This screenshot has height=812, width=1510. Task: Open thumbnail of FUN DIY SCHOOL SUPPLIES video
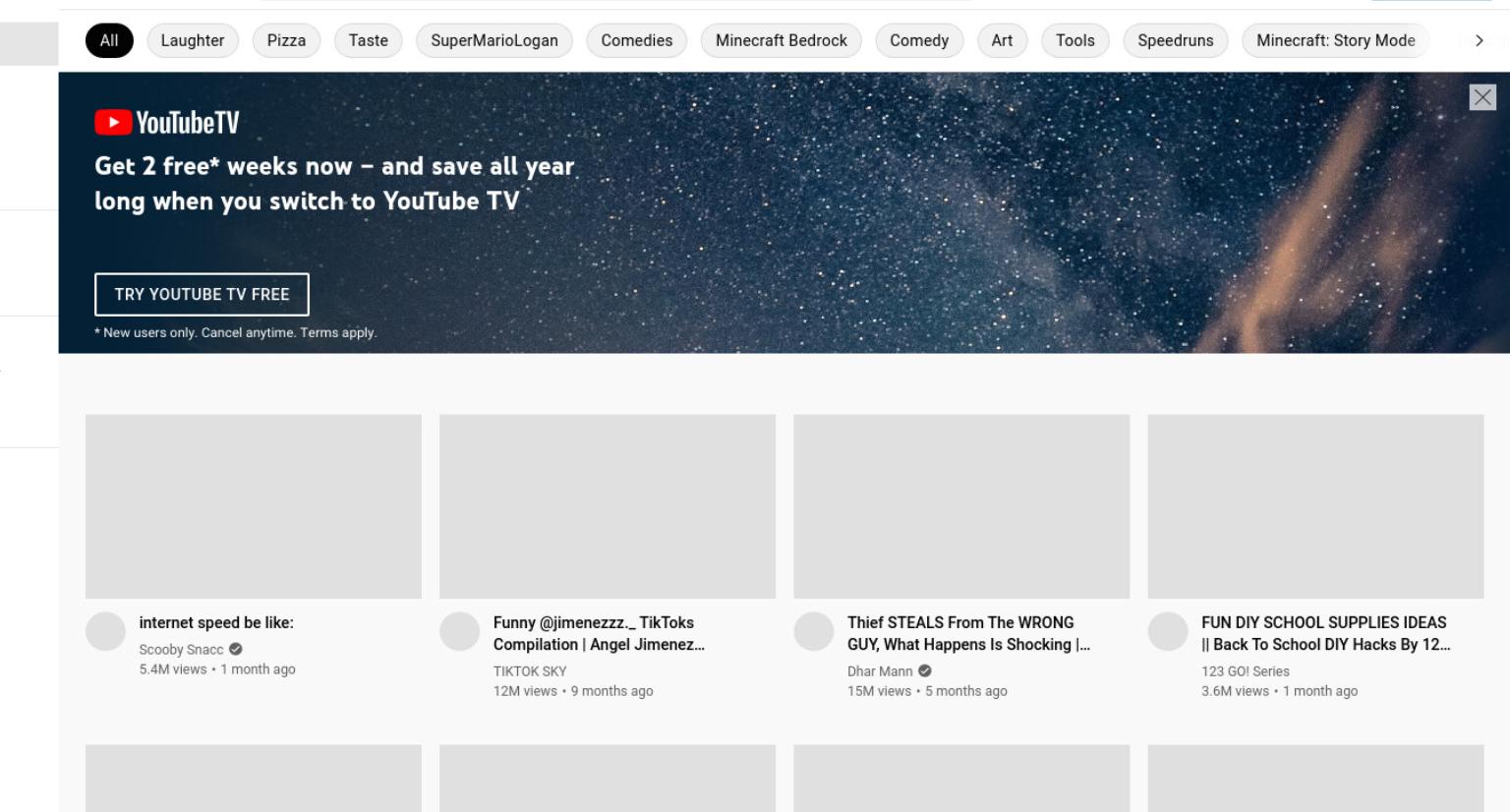pos(1315,506)
